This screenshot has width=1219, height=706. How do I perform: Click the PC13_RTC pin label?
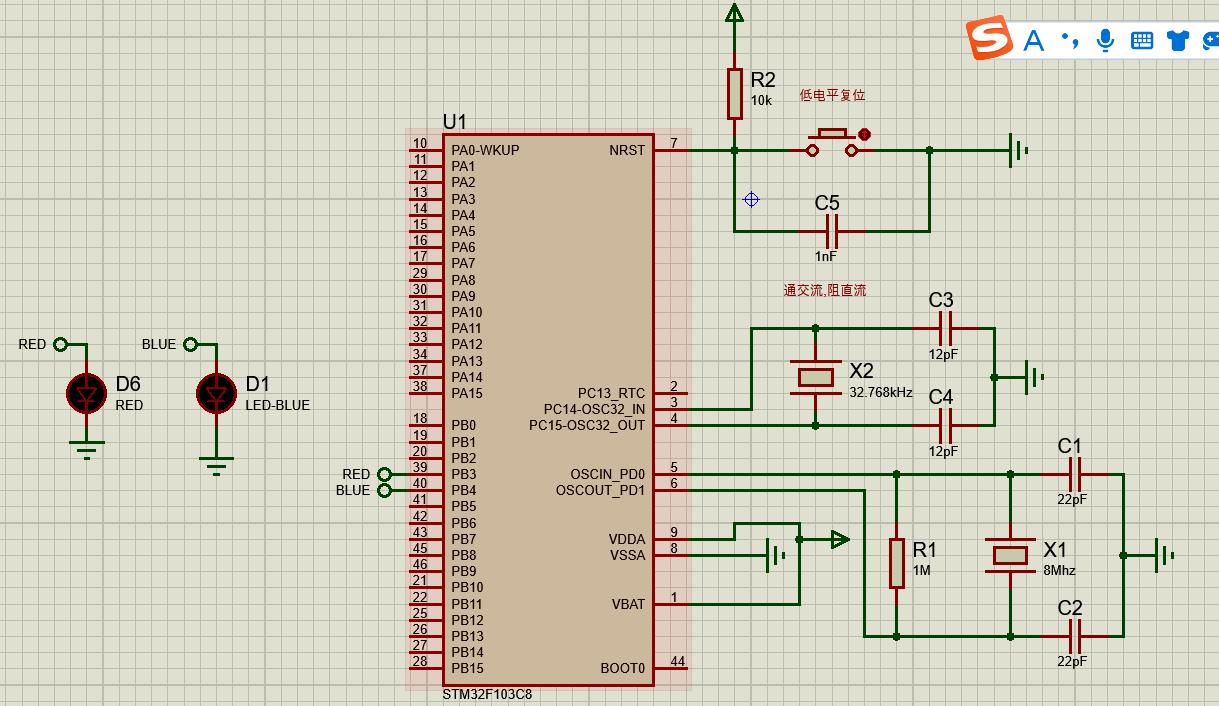click(x=611, y=393)
